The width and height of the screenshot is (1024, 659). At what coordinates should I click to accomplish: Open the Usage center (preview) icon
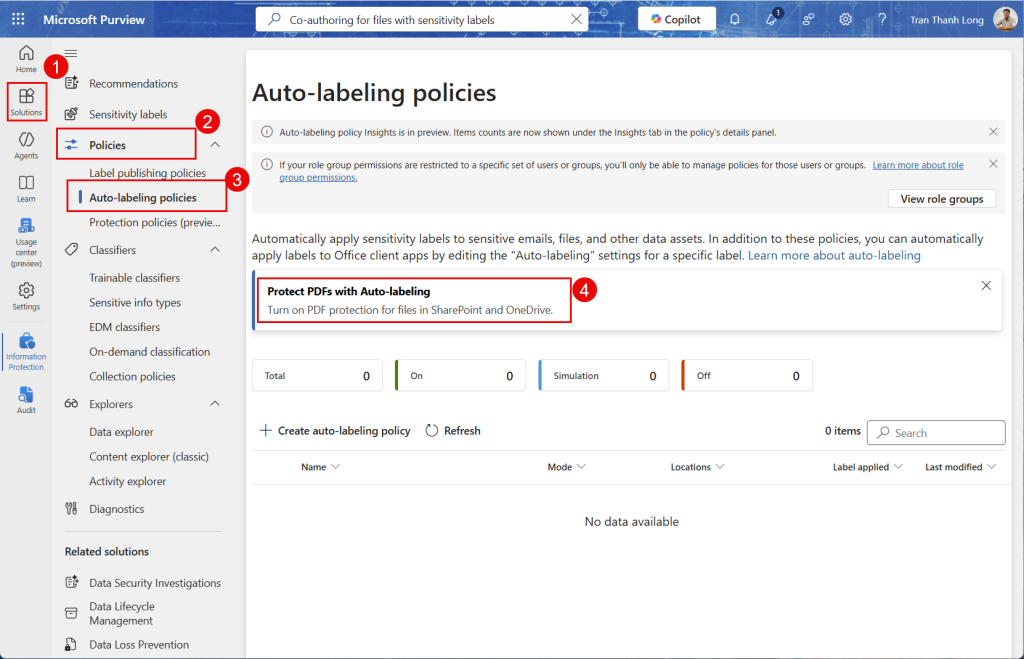click(26, 238)
